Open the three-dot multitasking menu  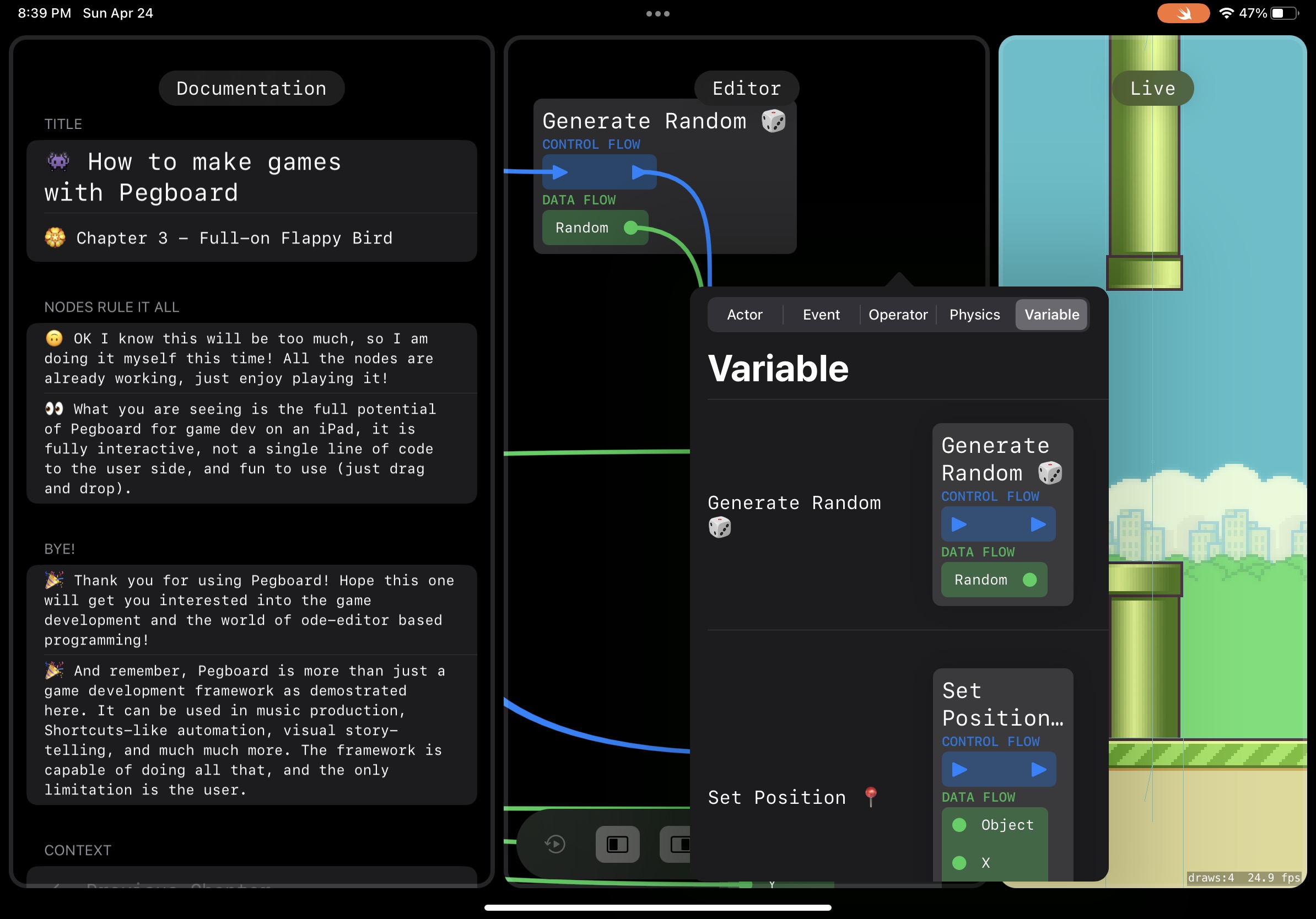pos(657,14)
